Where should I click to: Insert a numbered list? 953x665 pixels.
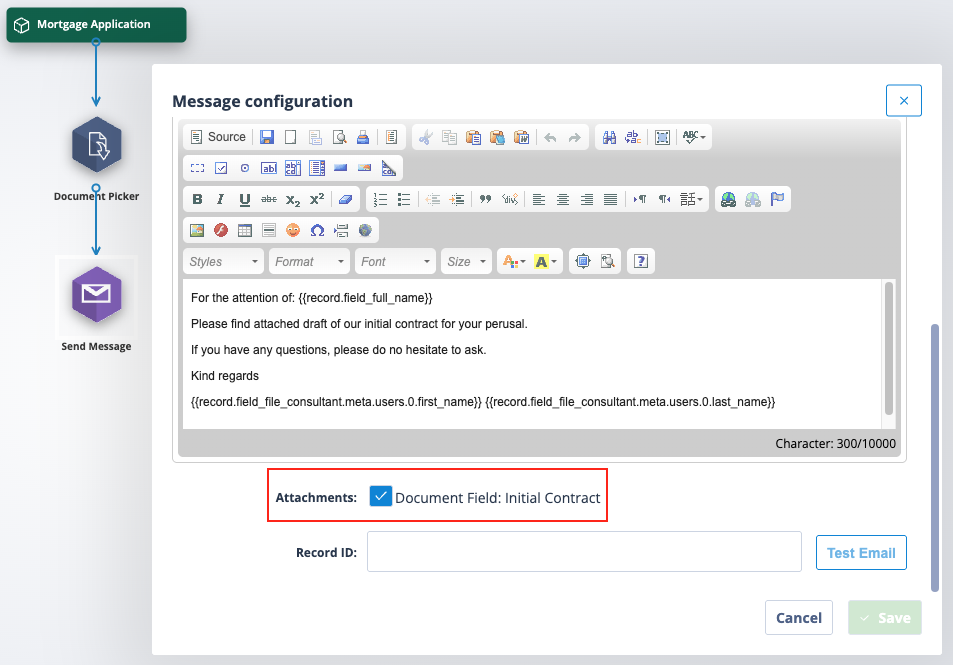380,199
